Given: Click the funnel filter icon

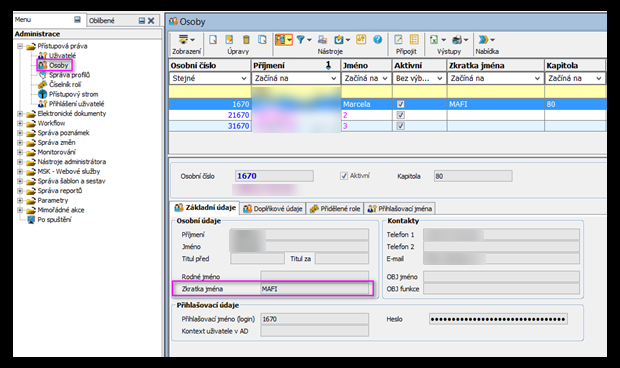Looking at the screenshot, I should [301, 40].
